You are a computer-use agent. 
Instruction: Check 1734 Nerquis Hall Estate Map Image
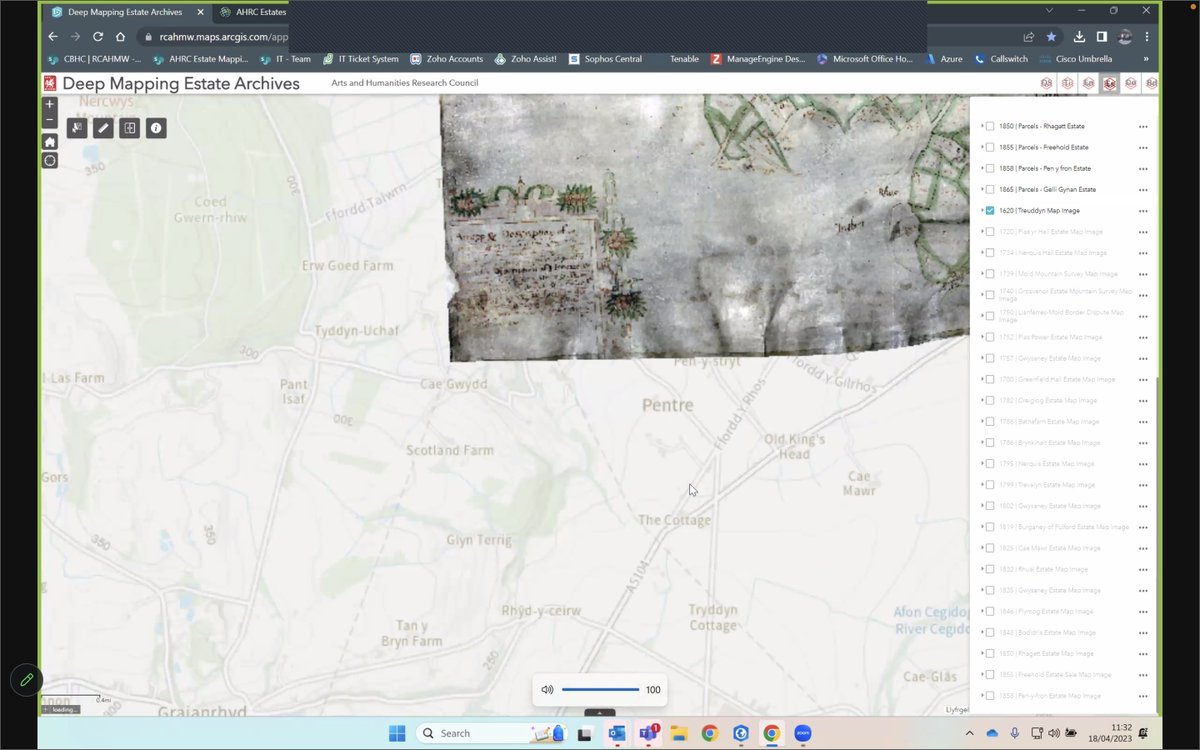(990, 253)
